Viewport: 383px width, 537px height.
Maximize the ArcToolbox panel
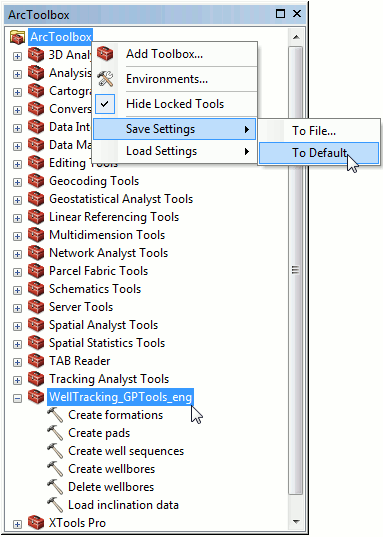pos(280,14)
